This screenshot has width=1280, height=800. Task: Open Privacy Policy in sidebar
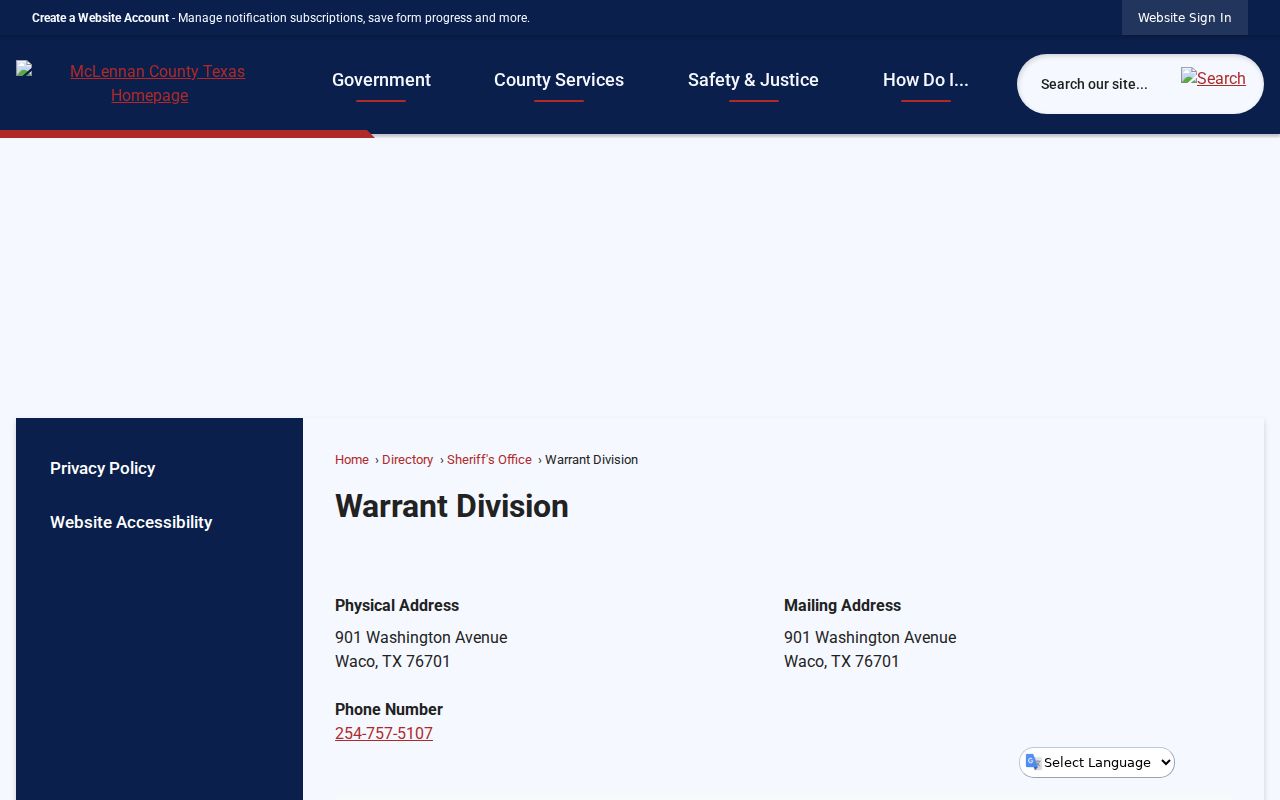102,468
